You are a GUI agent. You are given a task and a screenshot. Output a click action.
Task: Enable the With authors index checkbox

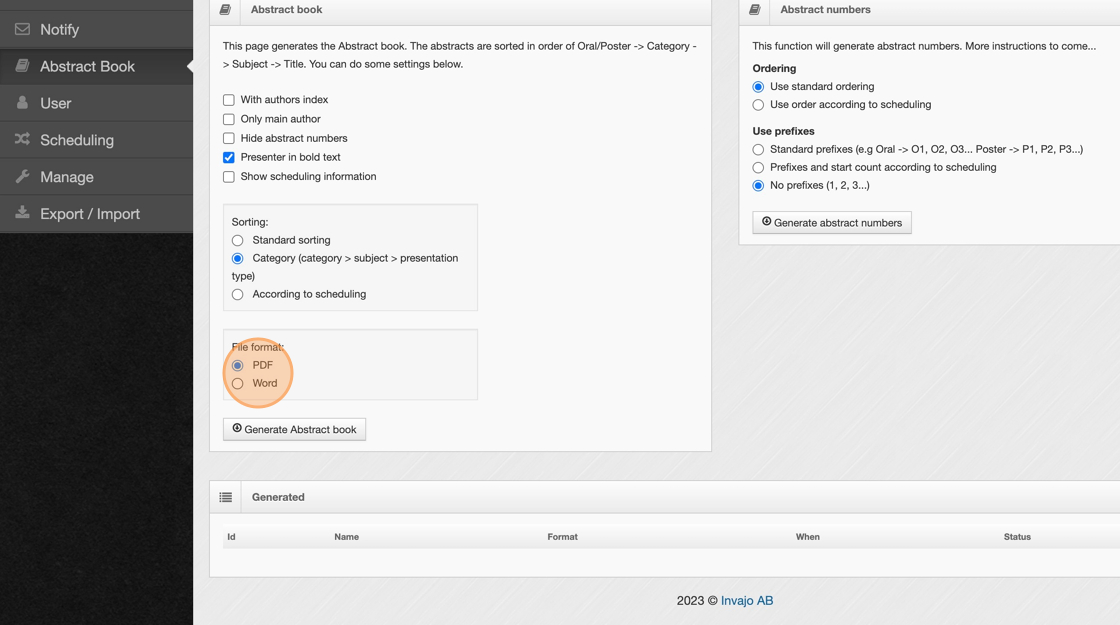[x=229, y=100]
